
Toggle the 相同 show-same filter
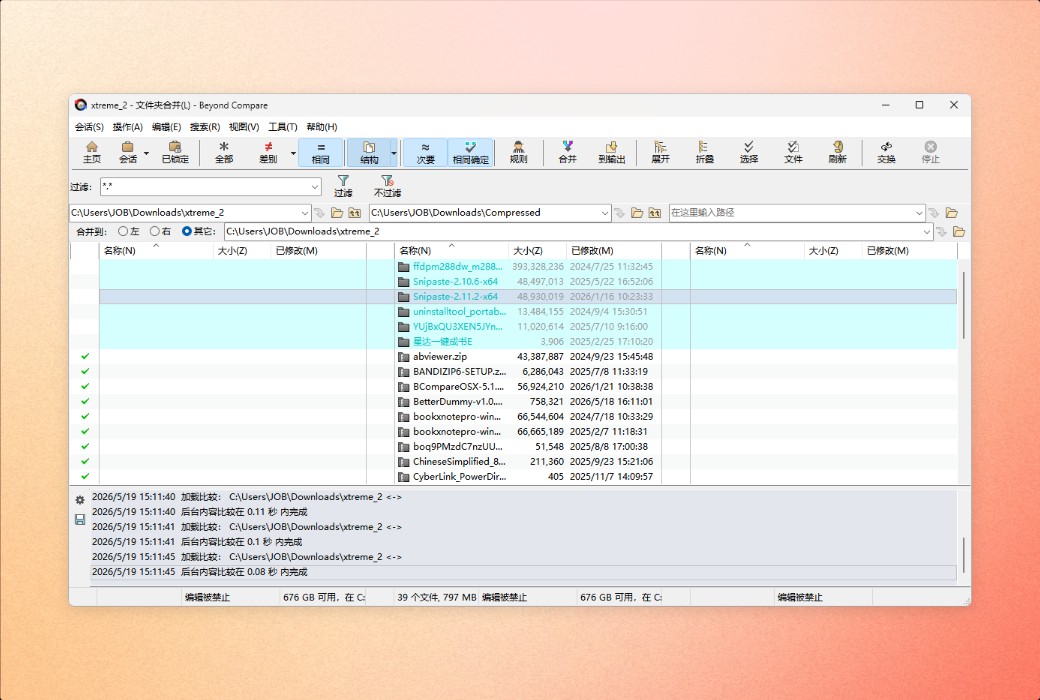(x=320, y=152)
